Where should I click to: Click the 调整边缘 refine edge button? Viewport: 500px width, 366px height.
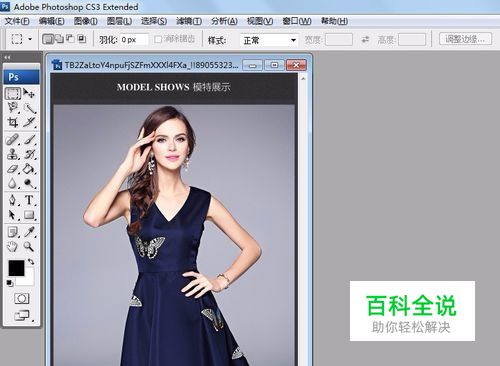[465, 39]
